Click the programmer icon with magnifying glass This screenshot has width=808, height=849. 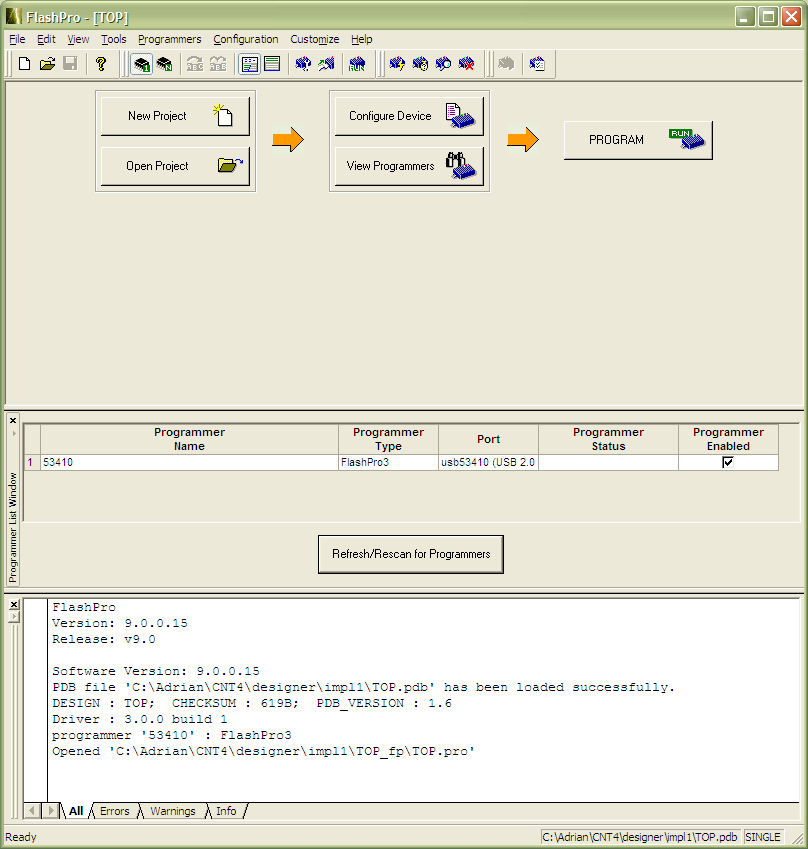pos(443,64)
